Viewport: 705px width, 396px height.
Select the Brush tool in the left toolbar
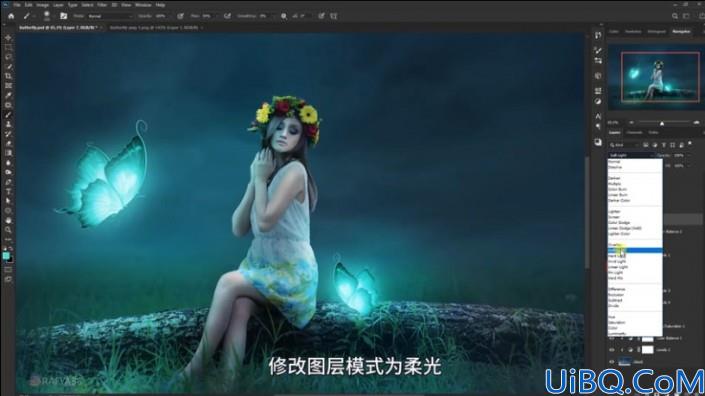8,115
